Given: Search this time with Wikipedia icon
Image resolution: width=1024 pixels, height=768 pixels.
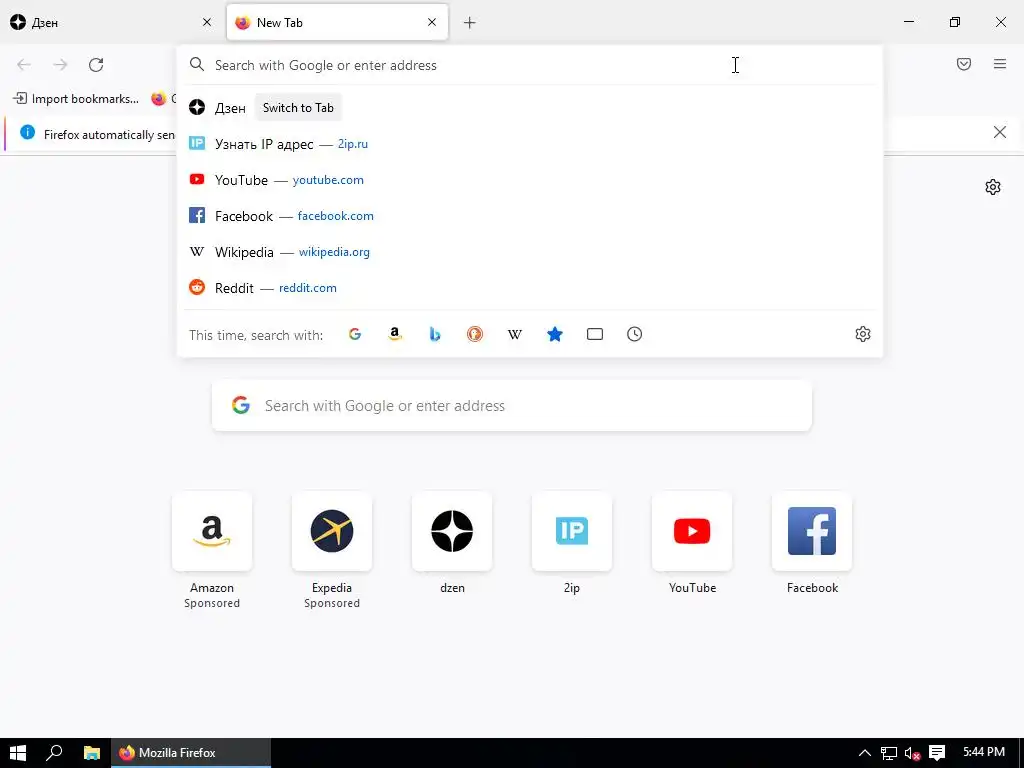Looking at the screenshot, I should [x=515, y=334].
